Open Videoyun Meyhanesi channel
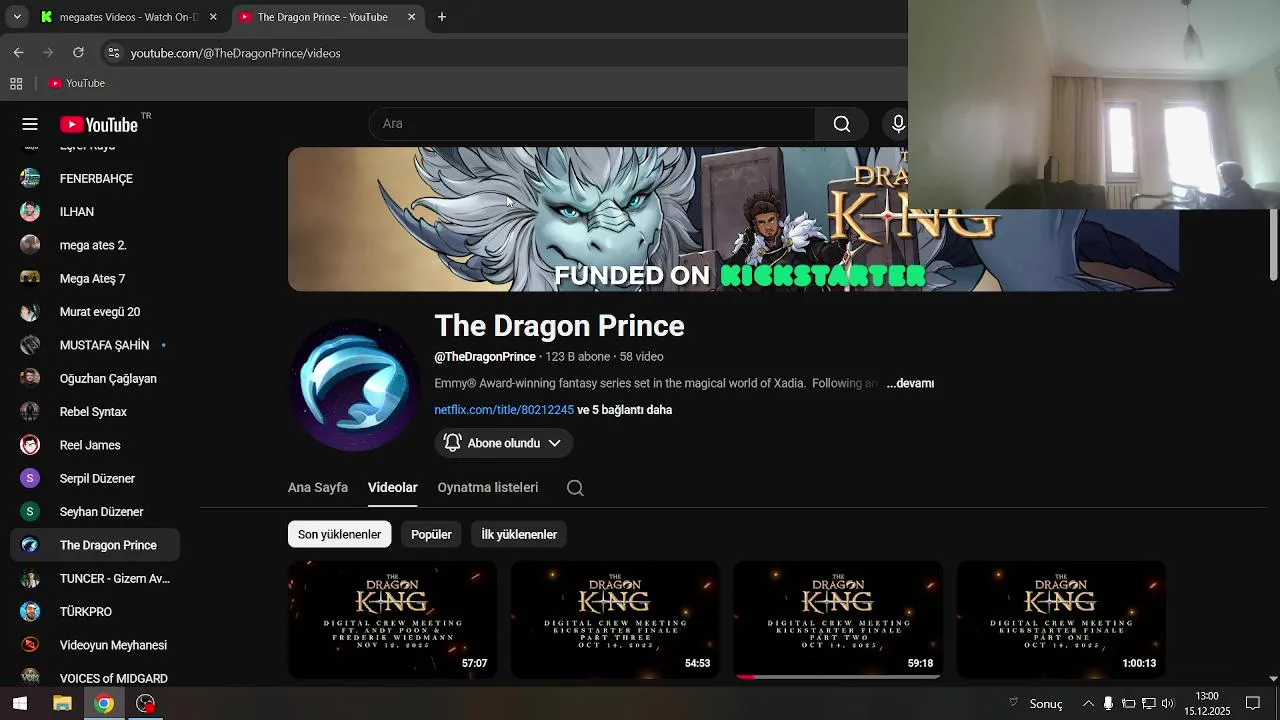 point(95,645)
